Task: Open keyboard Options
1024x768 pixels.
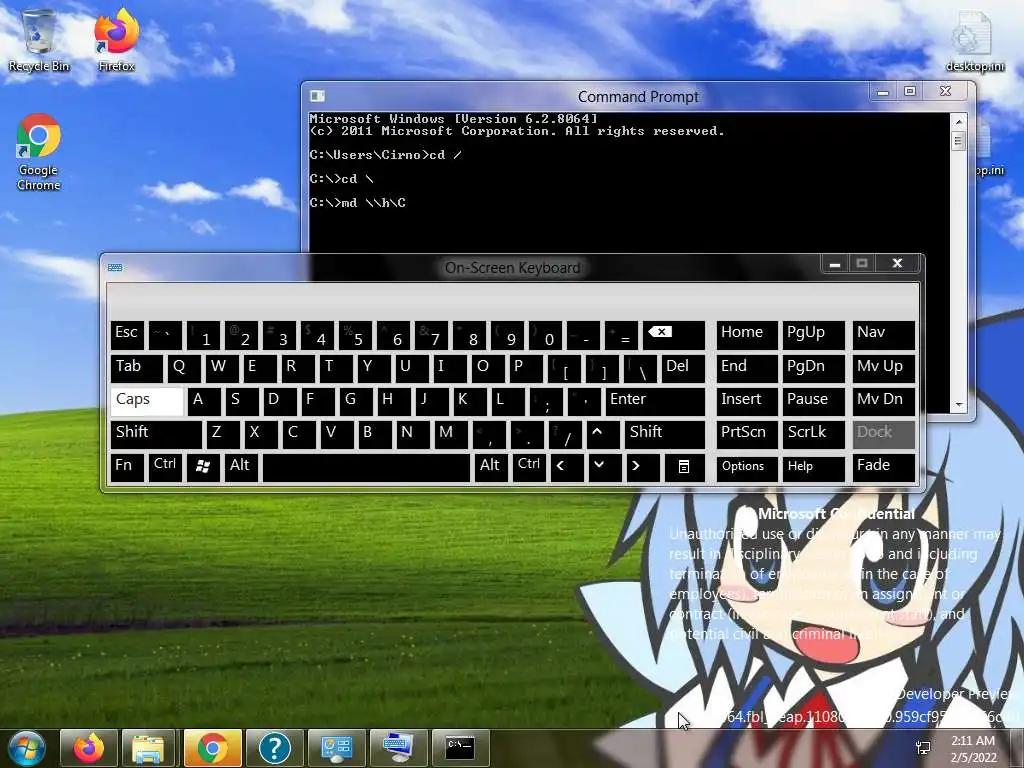Action: [747, 468]
